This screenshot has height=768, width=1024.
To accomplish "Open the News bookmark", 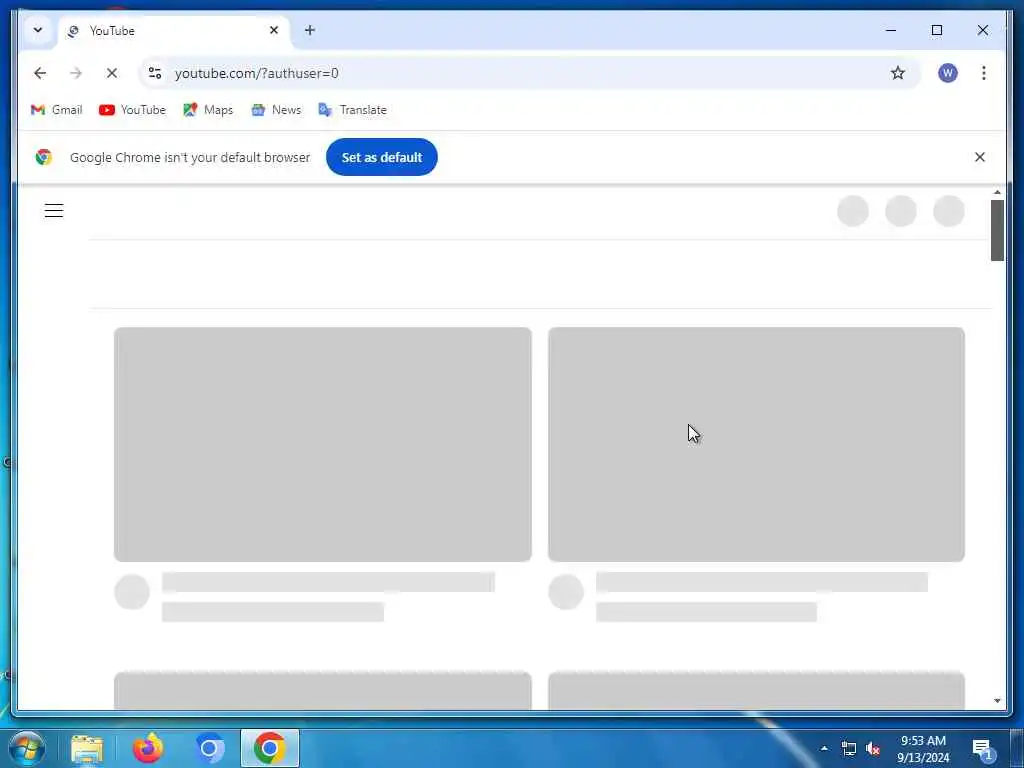I will (x=276, y=110).
